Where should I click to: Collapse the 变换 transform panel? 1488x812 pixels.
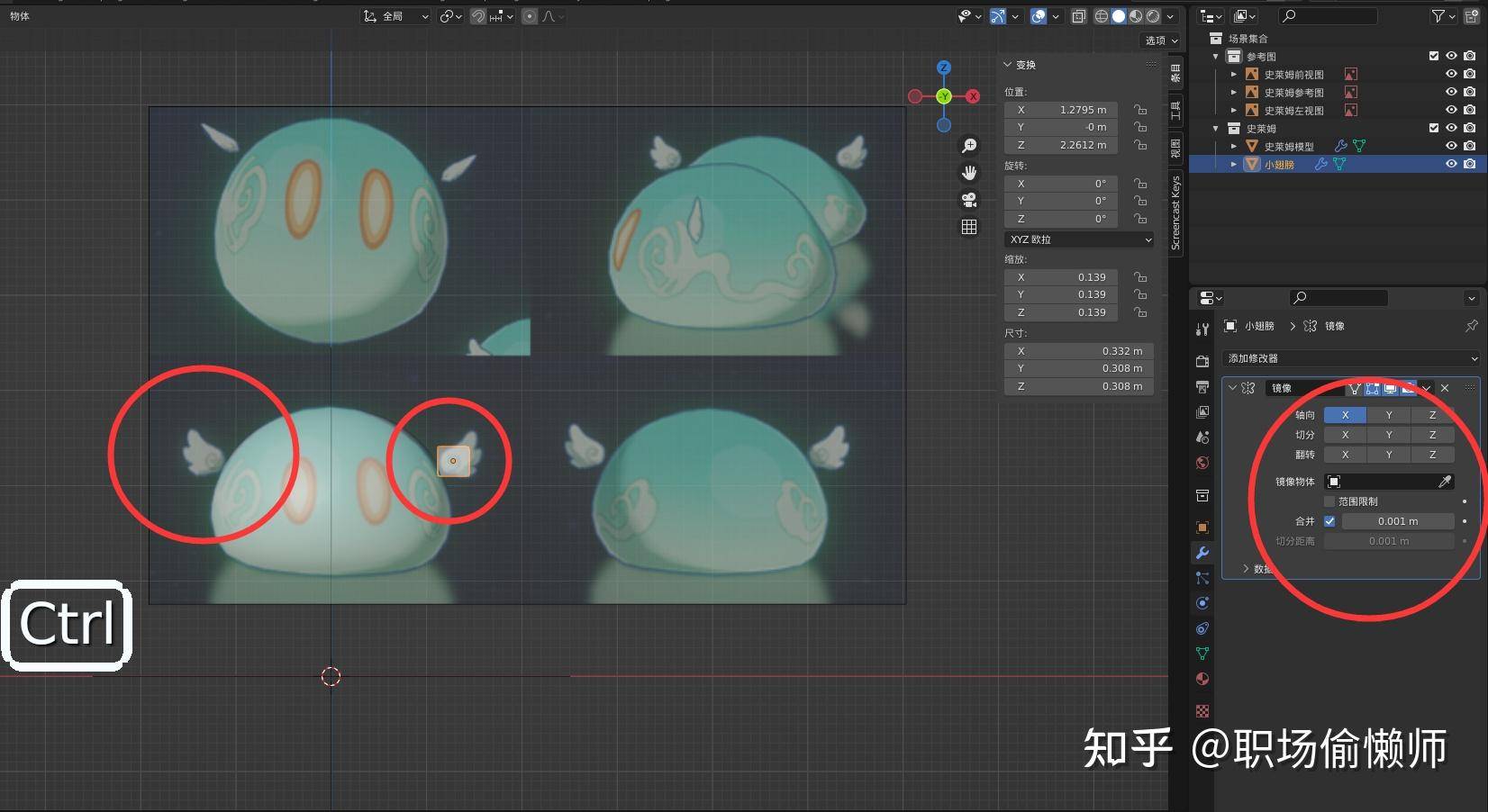1008,65
